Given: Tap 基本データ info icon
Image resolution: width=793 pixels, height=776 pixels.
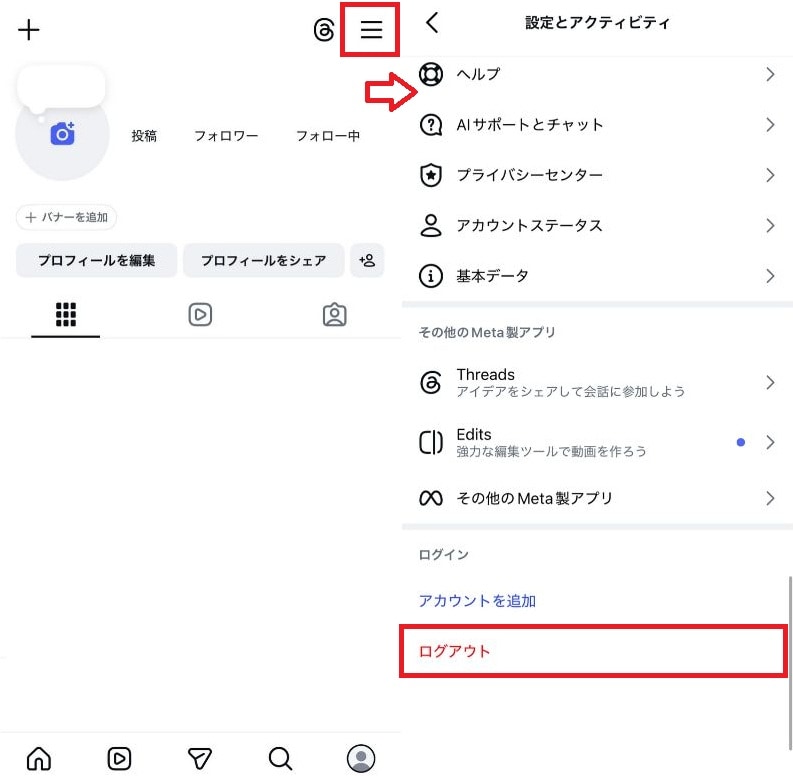Looking at the screenshot, I should [431, 276].
